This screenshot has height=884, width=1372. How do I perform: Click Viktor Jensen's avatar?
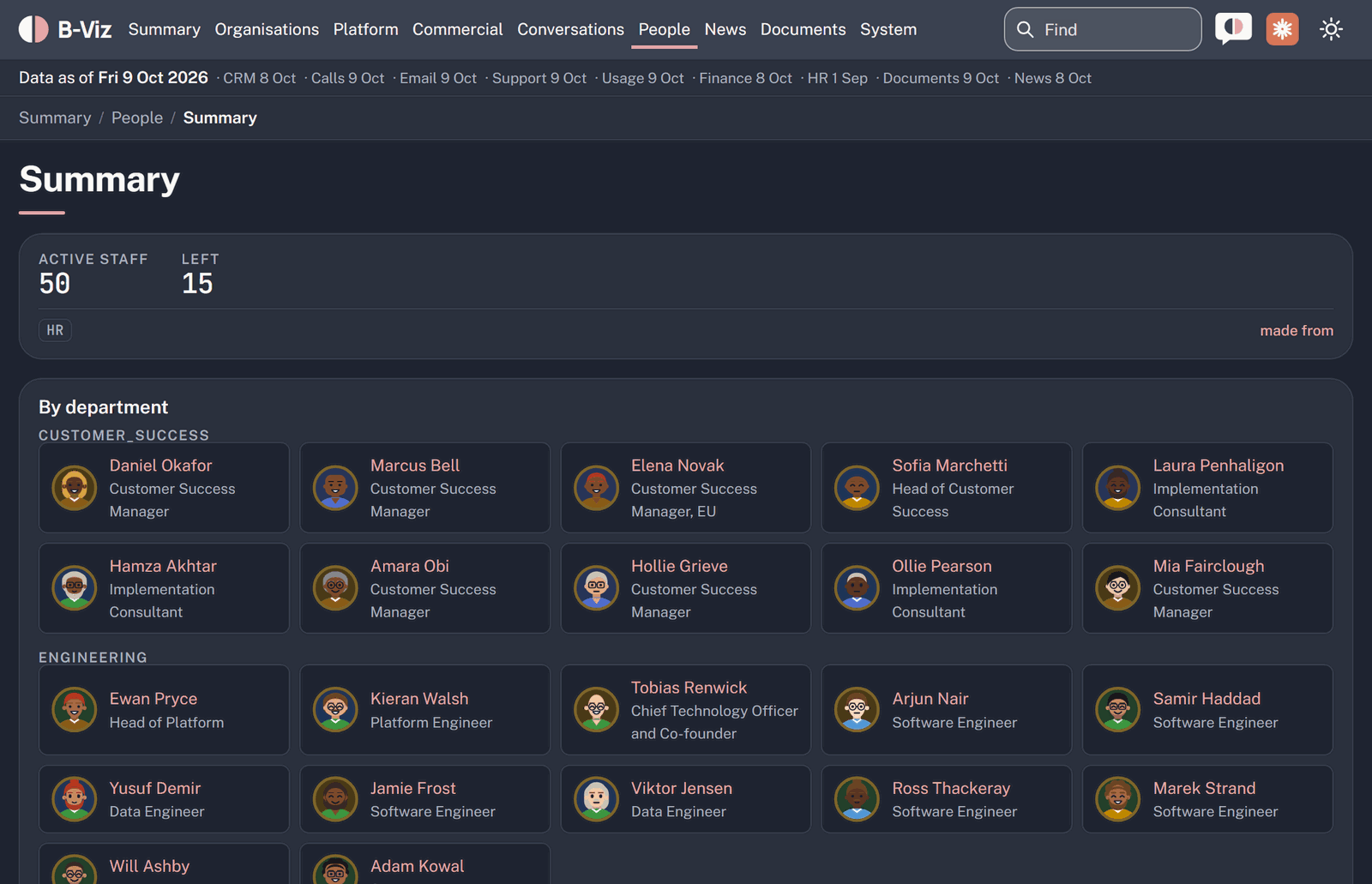[x=596, y=799]
